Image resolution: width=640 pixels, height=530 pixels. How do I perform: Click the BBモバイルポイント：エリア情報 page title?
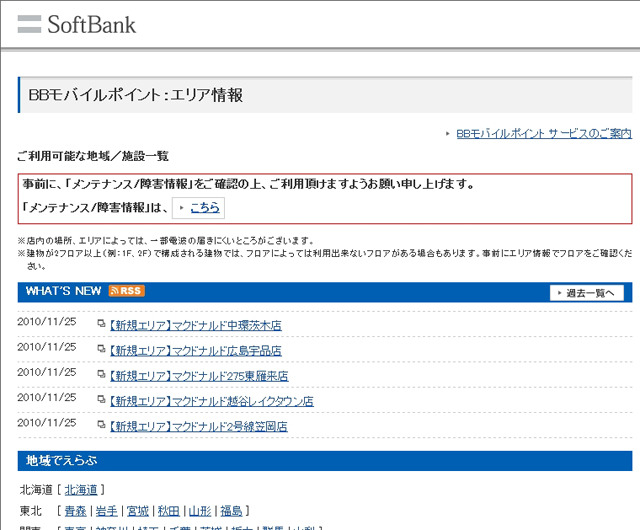click(136, 95)
